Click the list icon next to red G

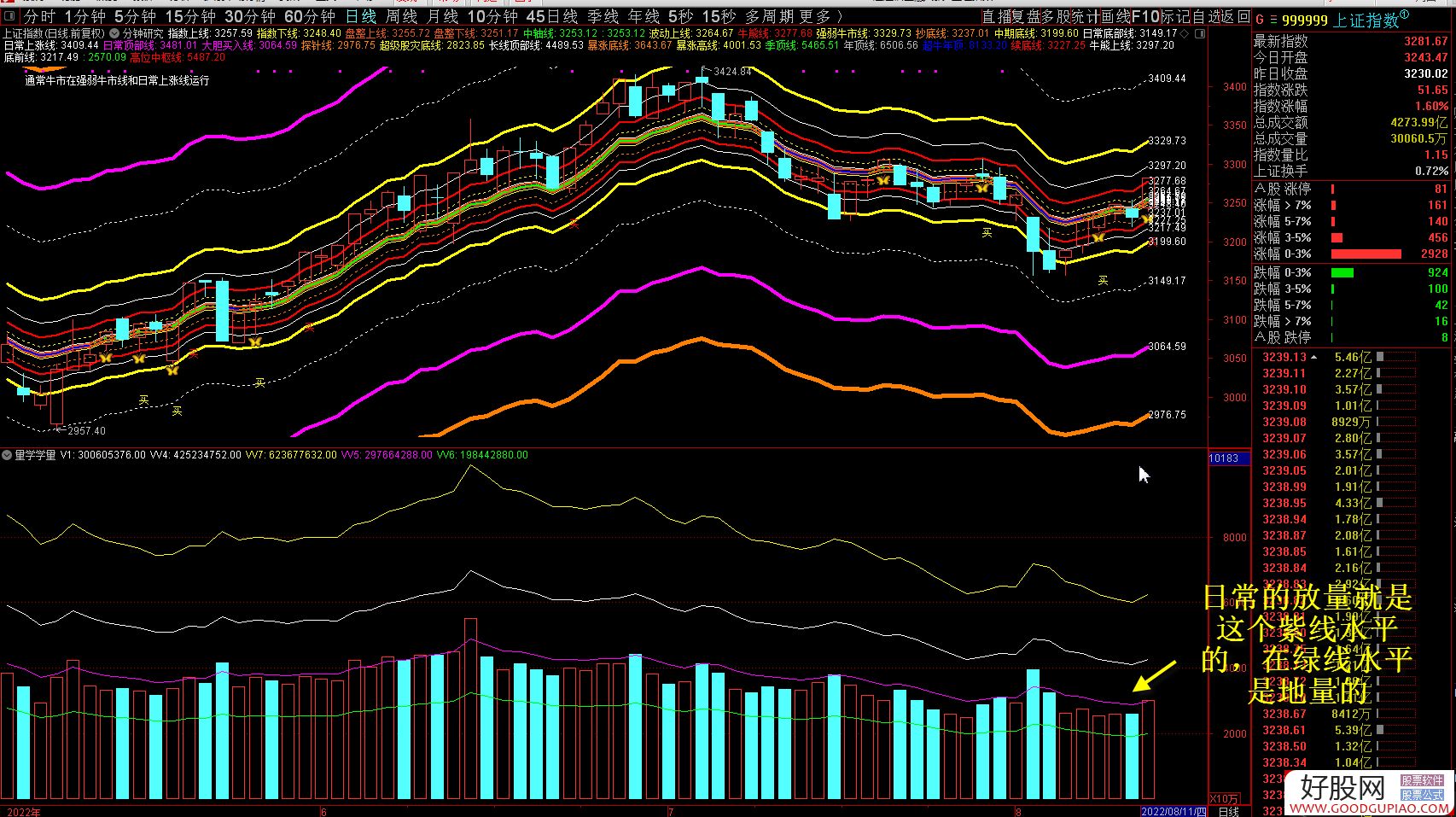point(1273,20)
